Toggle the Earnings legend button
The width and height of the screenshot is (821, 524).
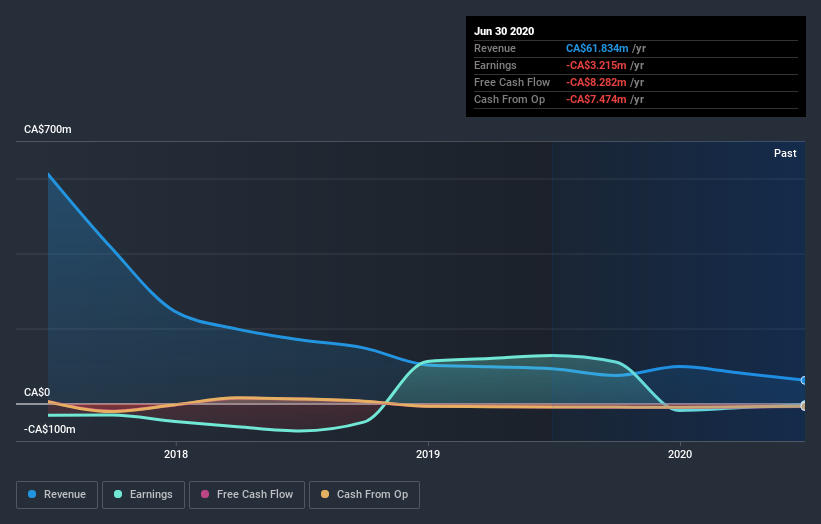click(143, 495)
